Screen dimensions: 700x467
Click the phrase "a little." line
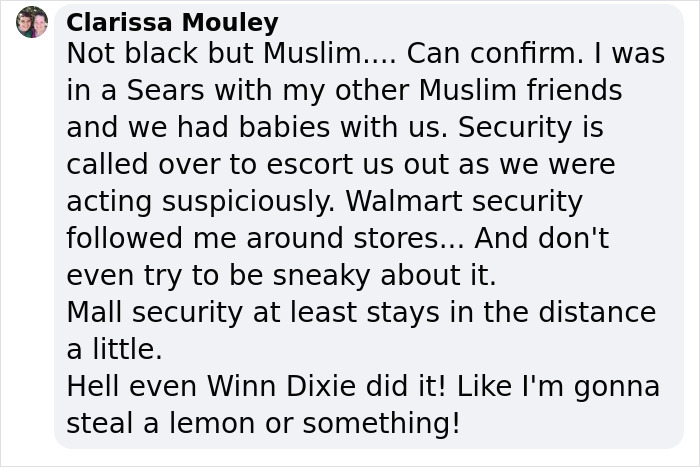(114, 349)
